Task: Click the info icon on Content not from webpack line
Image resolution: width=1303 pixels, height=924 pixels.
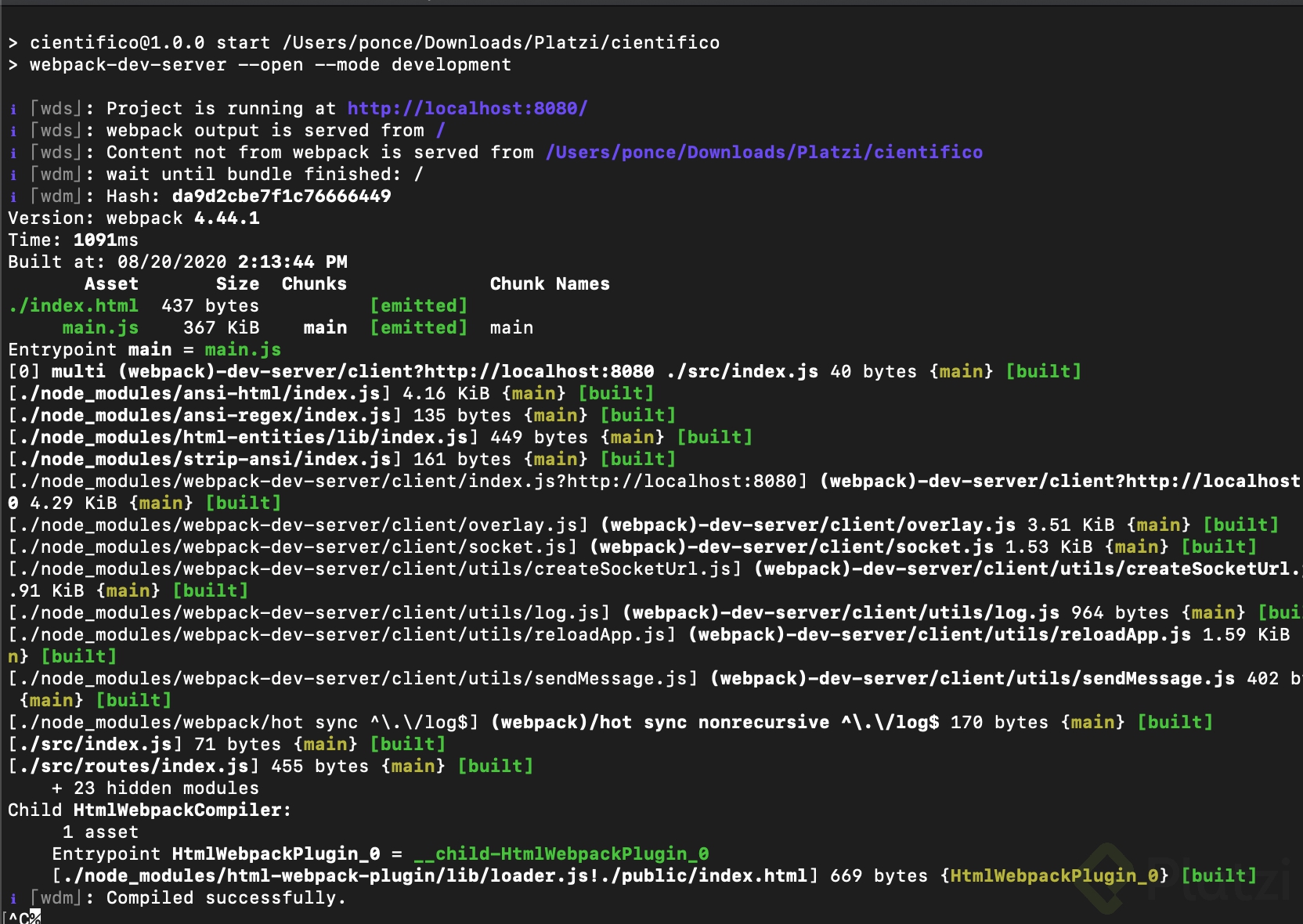Action: pyautogui.click(x=13, y=153)
